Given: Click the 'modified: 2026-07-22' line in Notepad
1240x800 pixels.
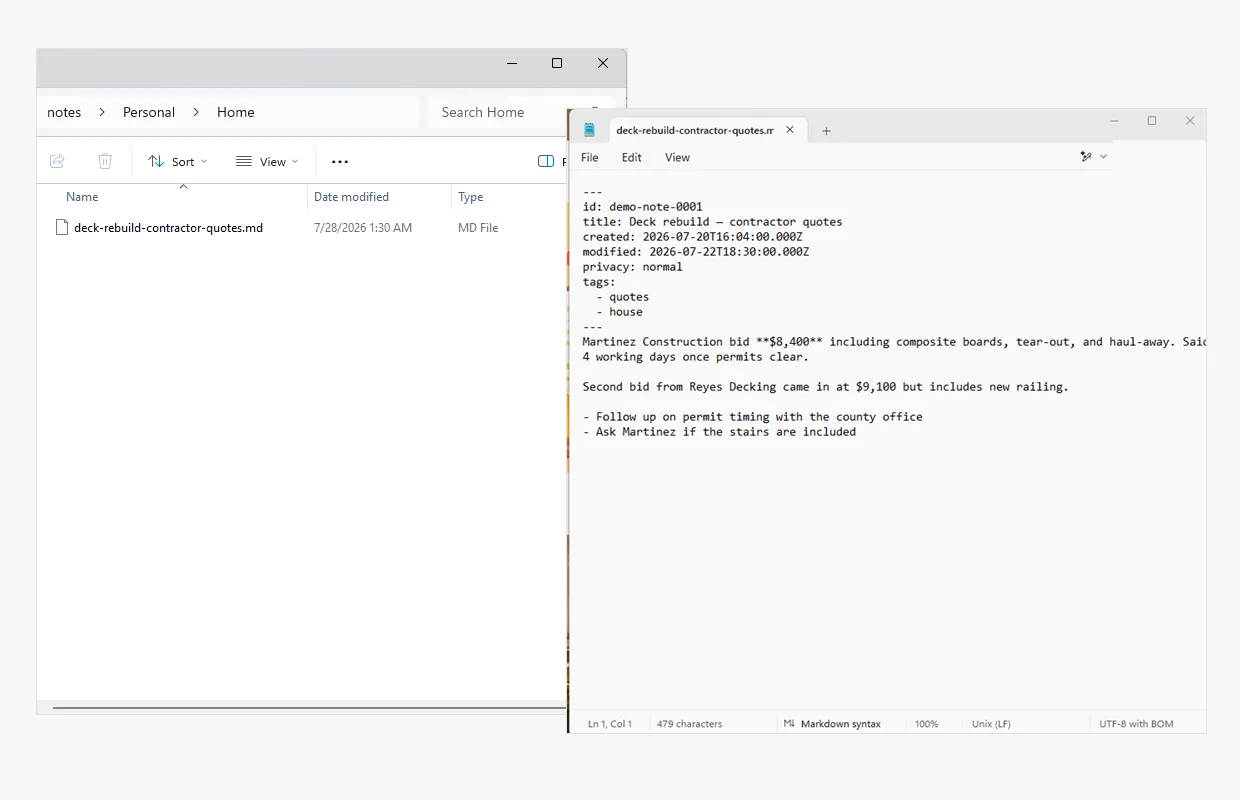Looking at the screenshot, I should (696, 252).
